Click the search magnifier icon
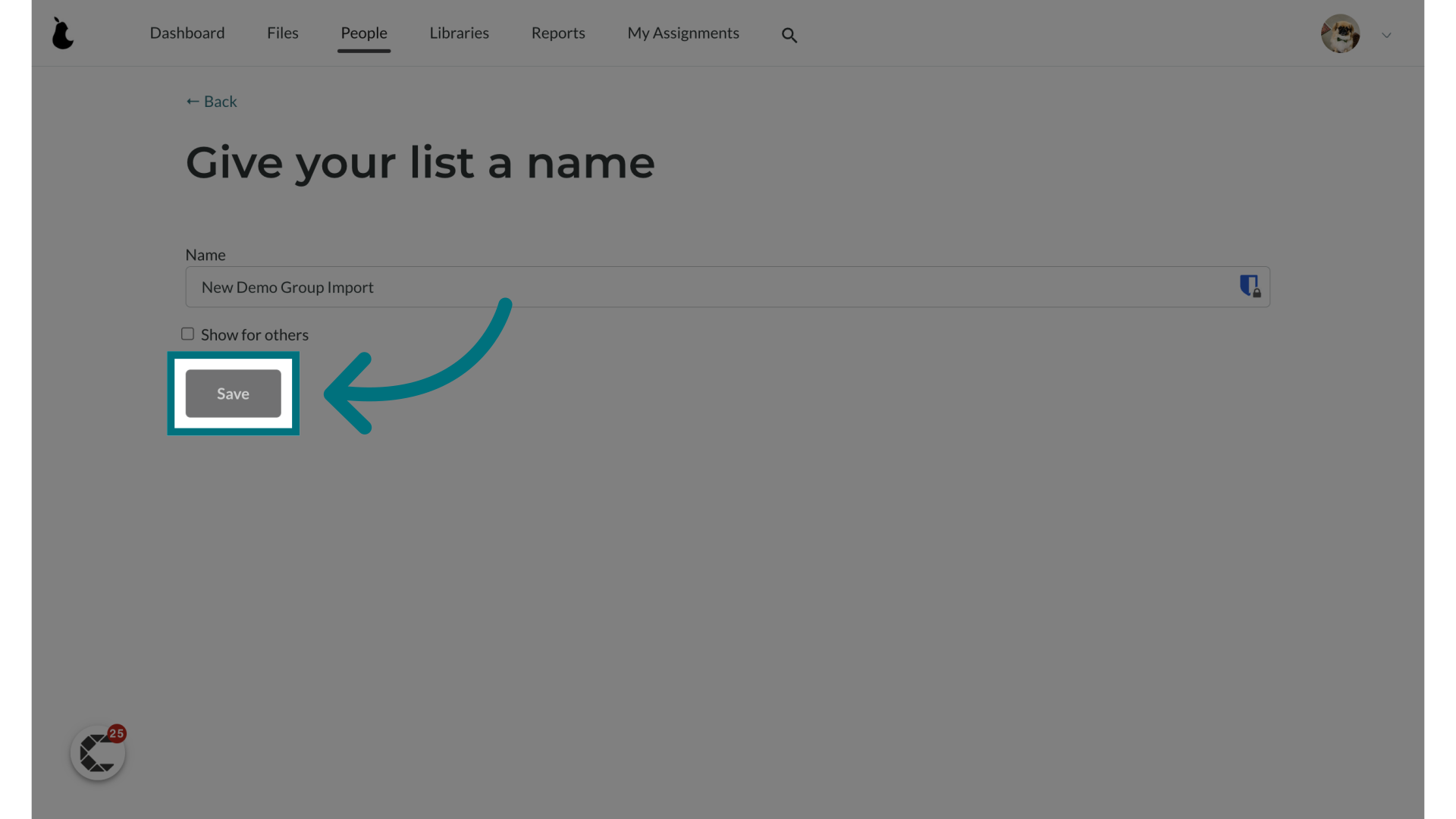Viewport: 1456px width, 819px height. coord(790,35)
